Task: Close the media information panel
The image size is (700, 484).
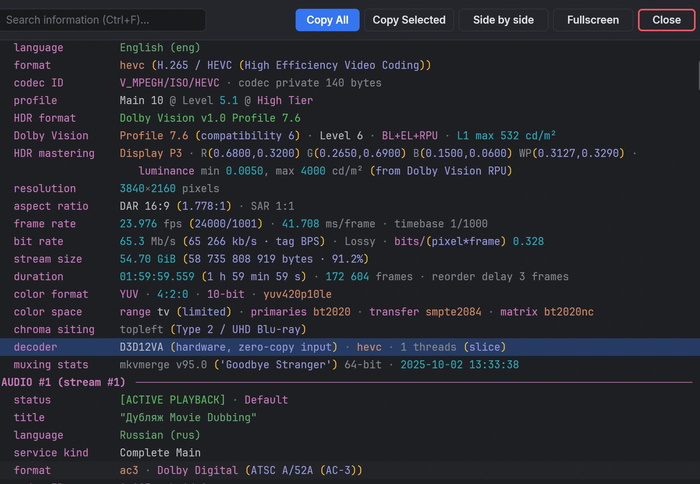Action: point(667,20)
